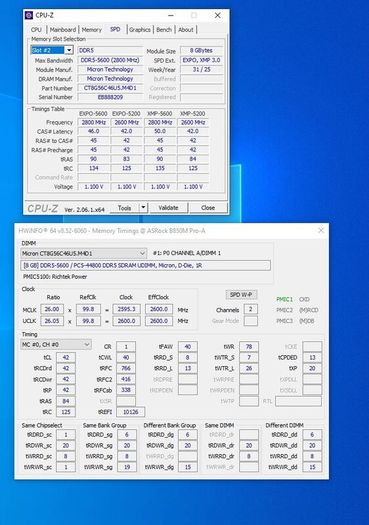This screenshot has height=525, width=369.
Task: Minimize the CPU-Z window
Action: [171, 15]
